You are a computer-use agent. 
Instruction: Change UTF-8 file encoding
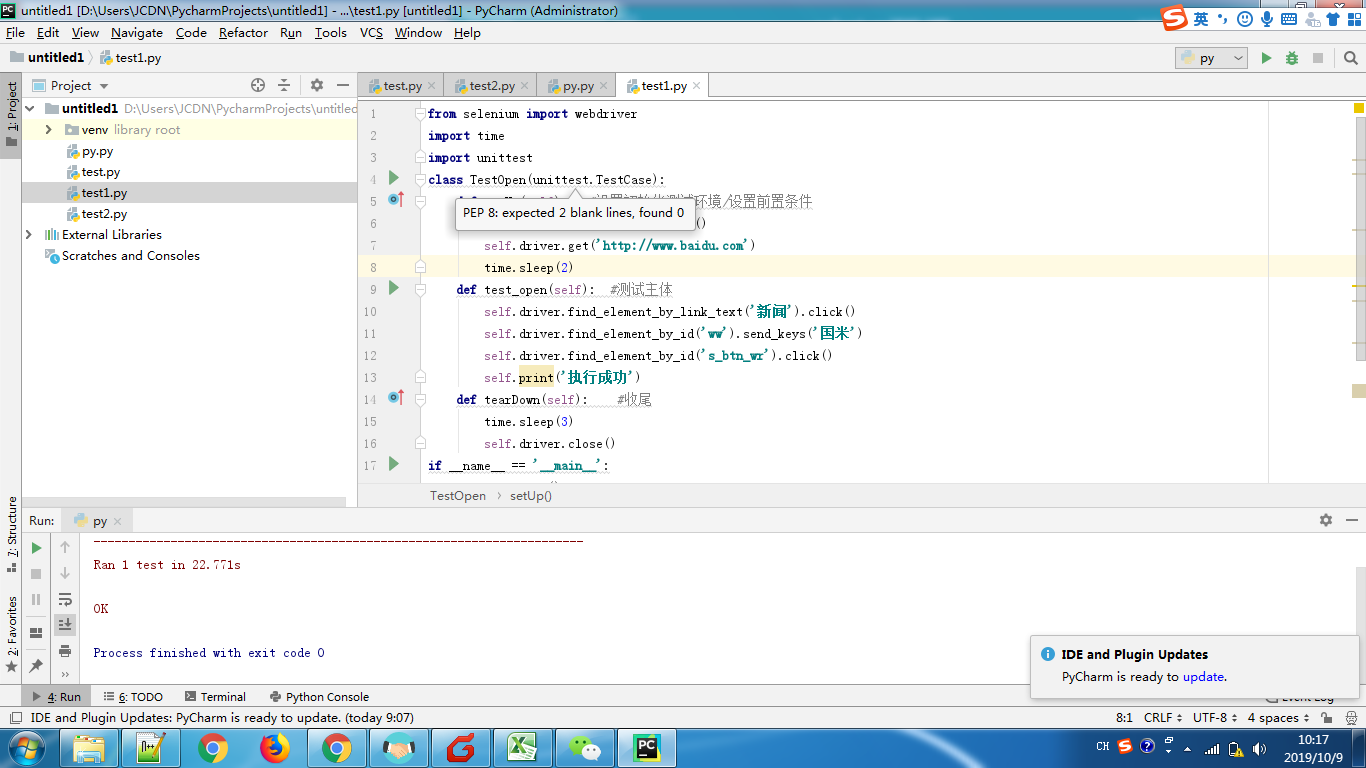(1215, 718)
